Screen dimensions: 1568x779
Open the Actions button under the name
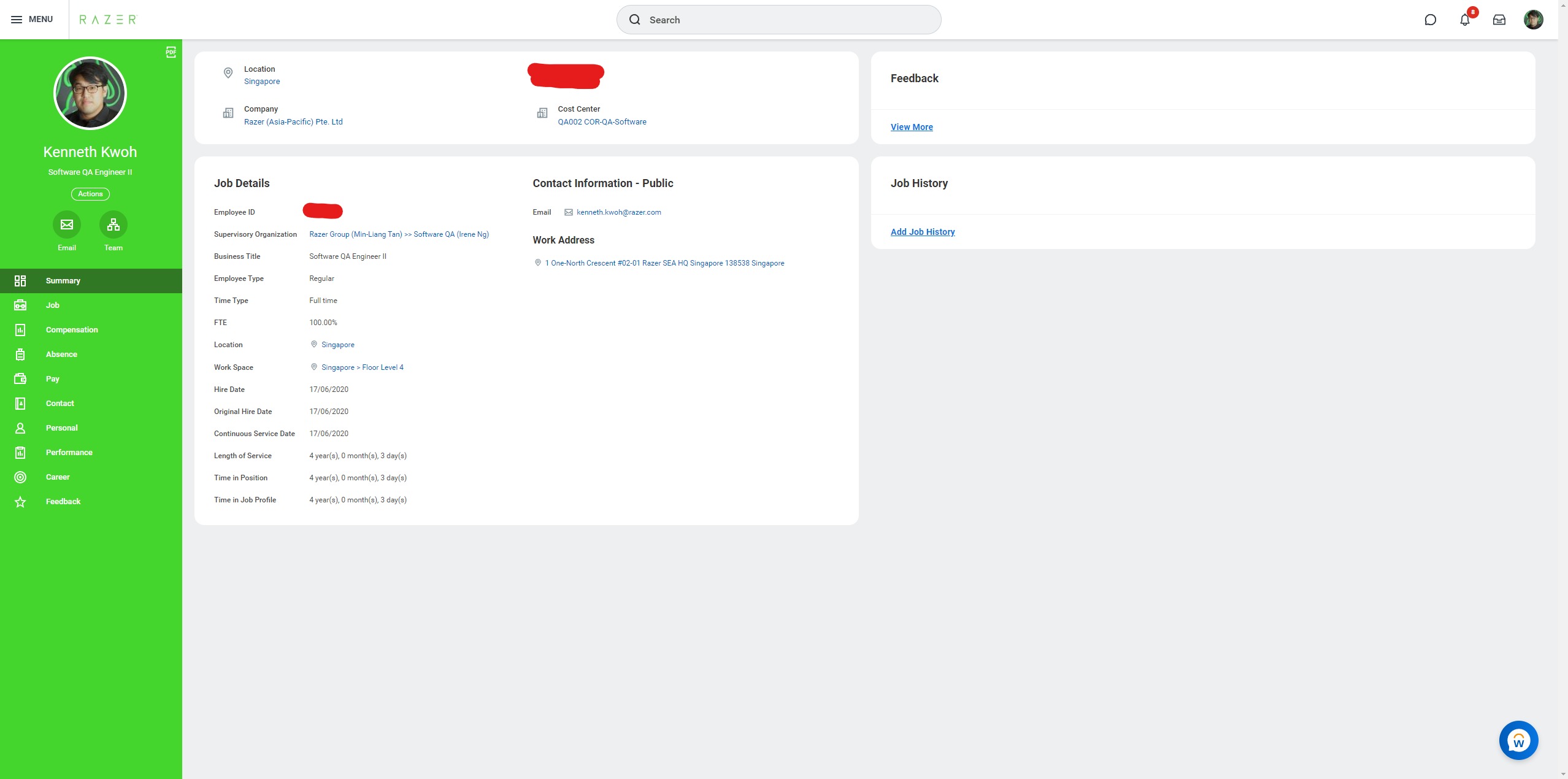(x=90, y=194)
